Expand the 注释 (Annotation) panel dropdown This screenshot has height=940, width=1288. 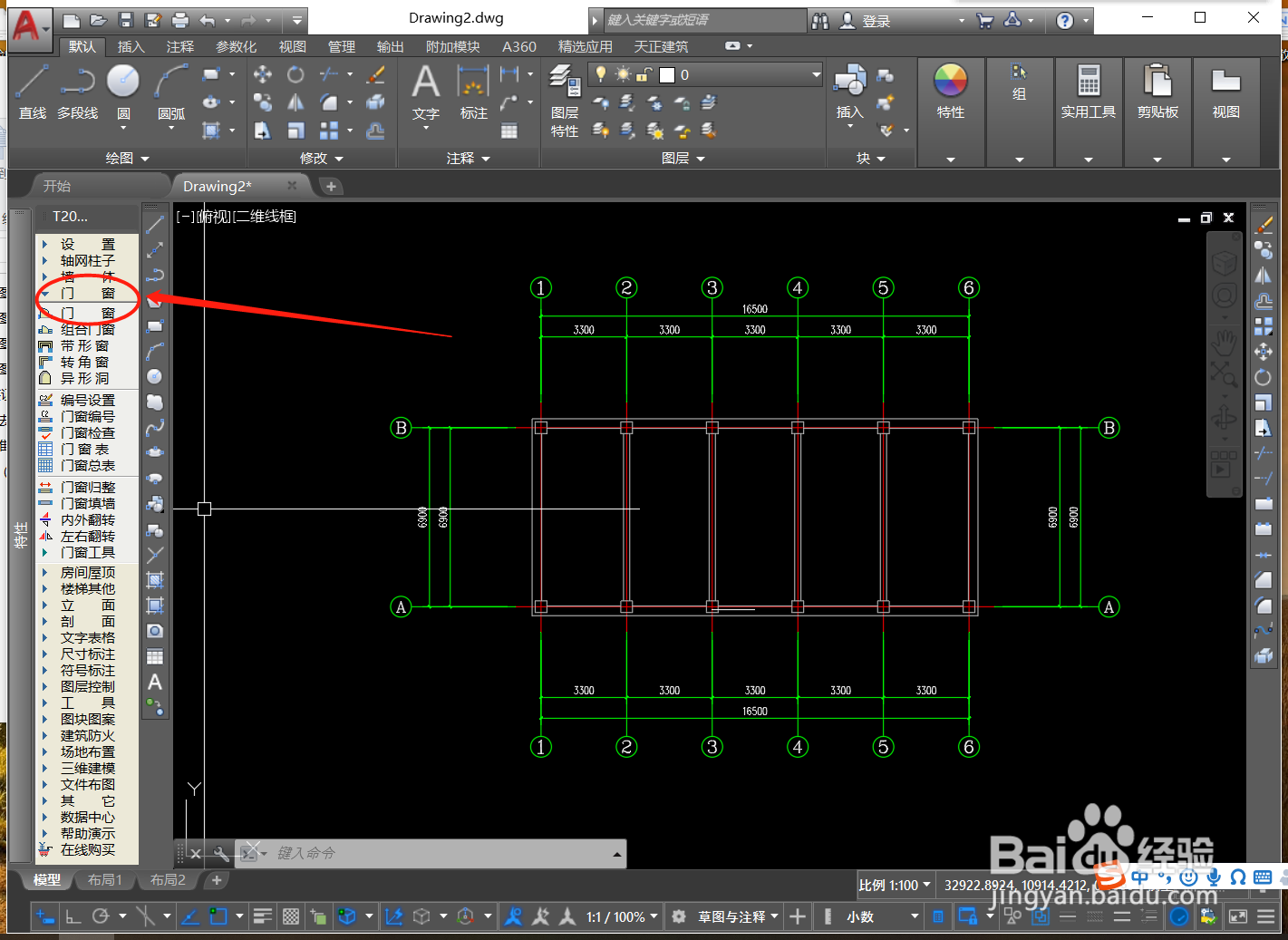[468, 158]
